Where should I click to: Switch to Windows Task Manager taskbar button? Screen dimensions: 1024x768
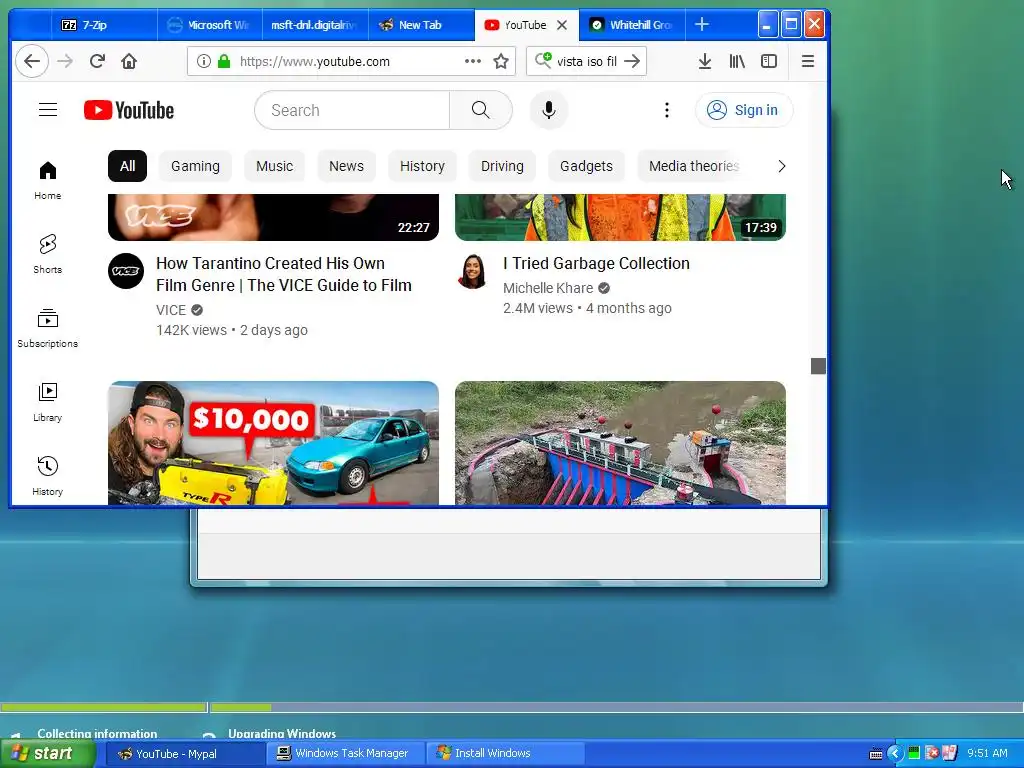coord(346,754)
